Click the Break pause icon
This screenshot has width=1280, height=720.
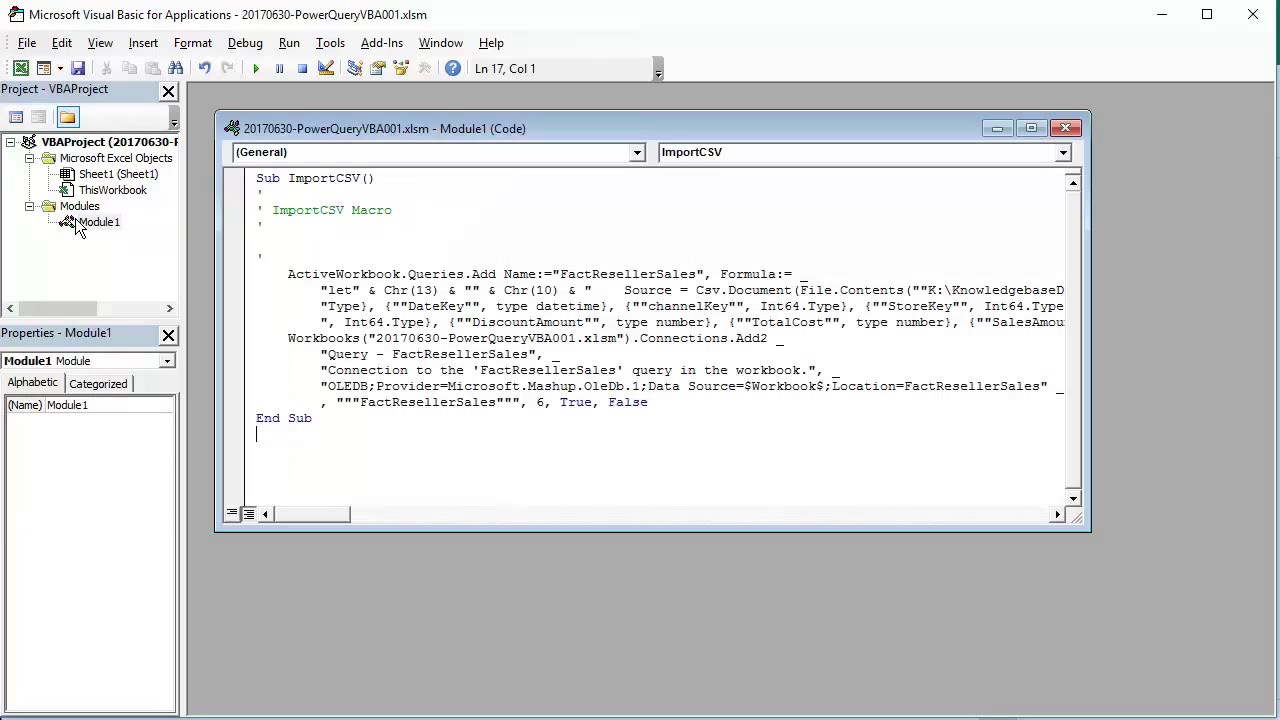pyautogui.click(x=279, y=68)
